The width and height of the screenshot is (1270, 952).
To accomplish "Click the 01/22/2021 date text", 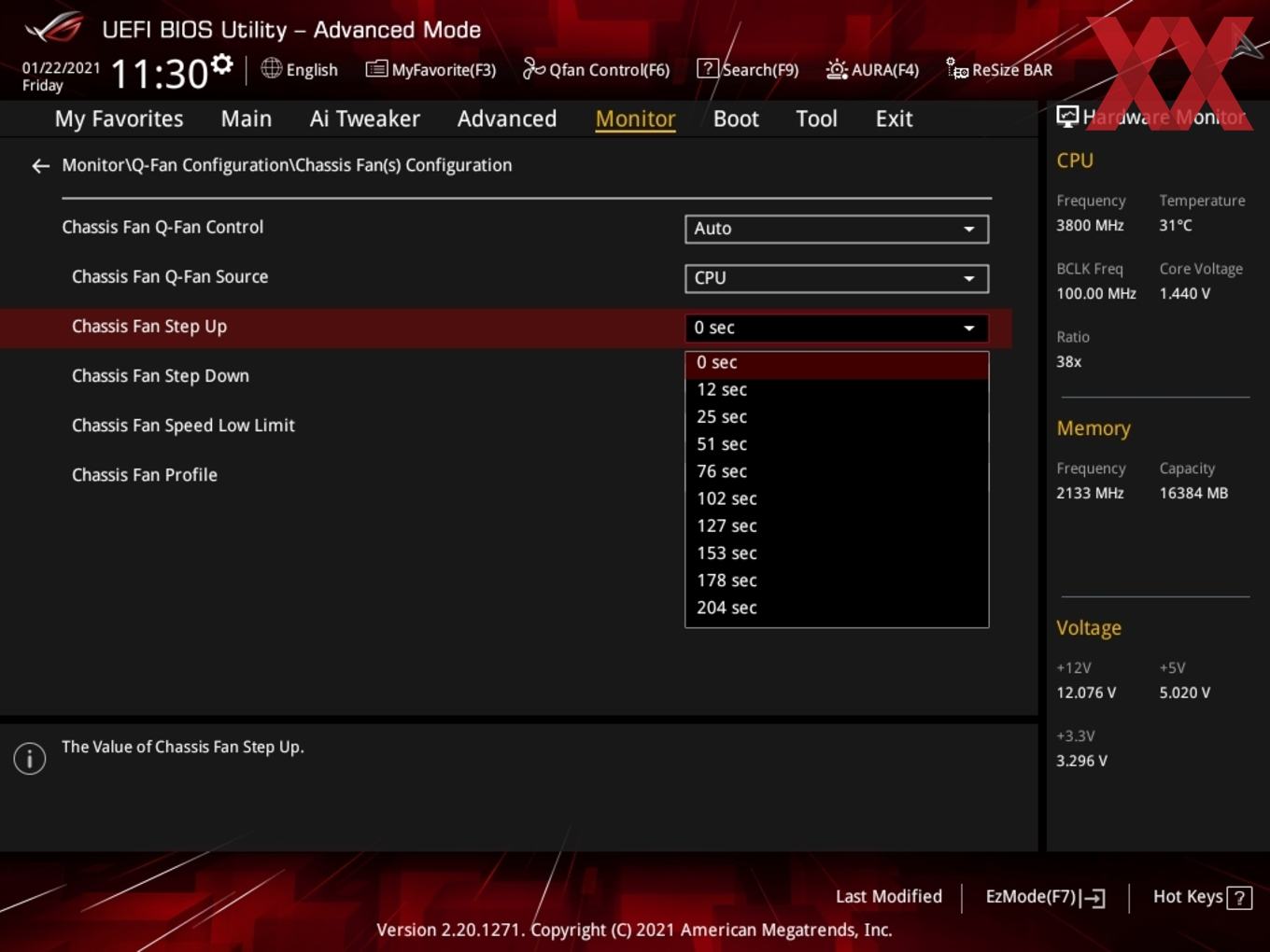I will (61, 68).
